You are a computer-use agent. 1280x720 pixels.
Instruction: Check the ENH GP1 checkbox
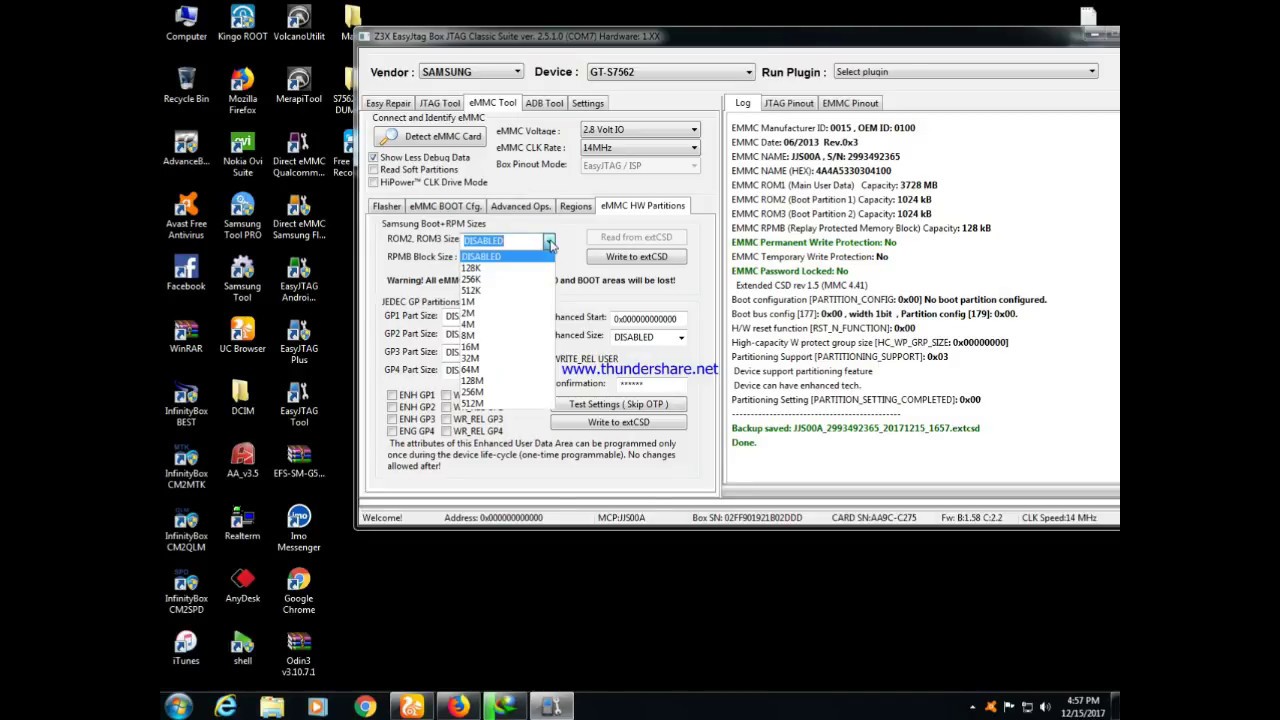coord(392,395)
